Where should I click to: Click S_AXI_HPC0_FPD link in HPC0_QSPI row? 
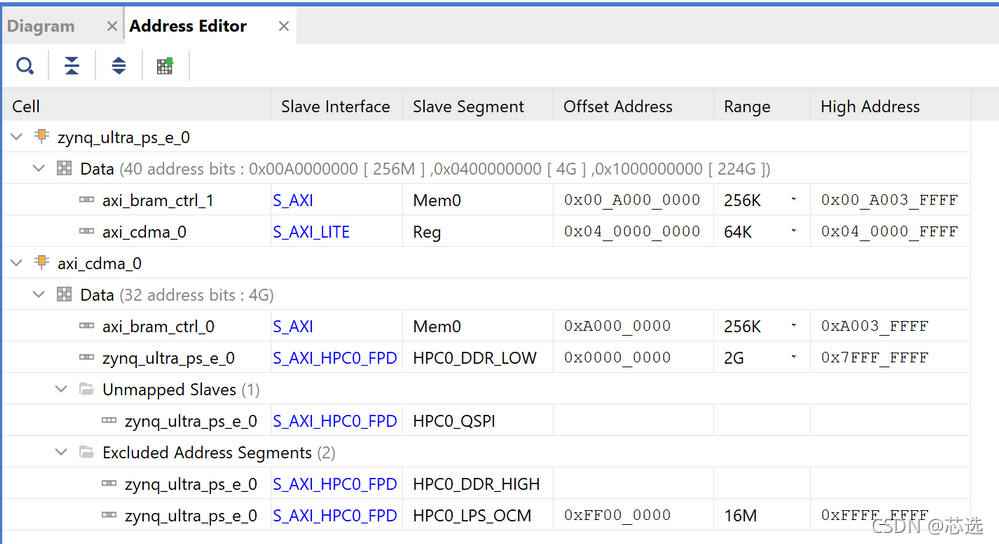pyautogui.click(x=335, y=421)
